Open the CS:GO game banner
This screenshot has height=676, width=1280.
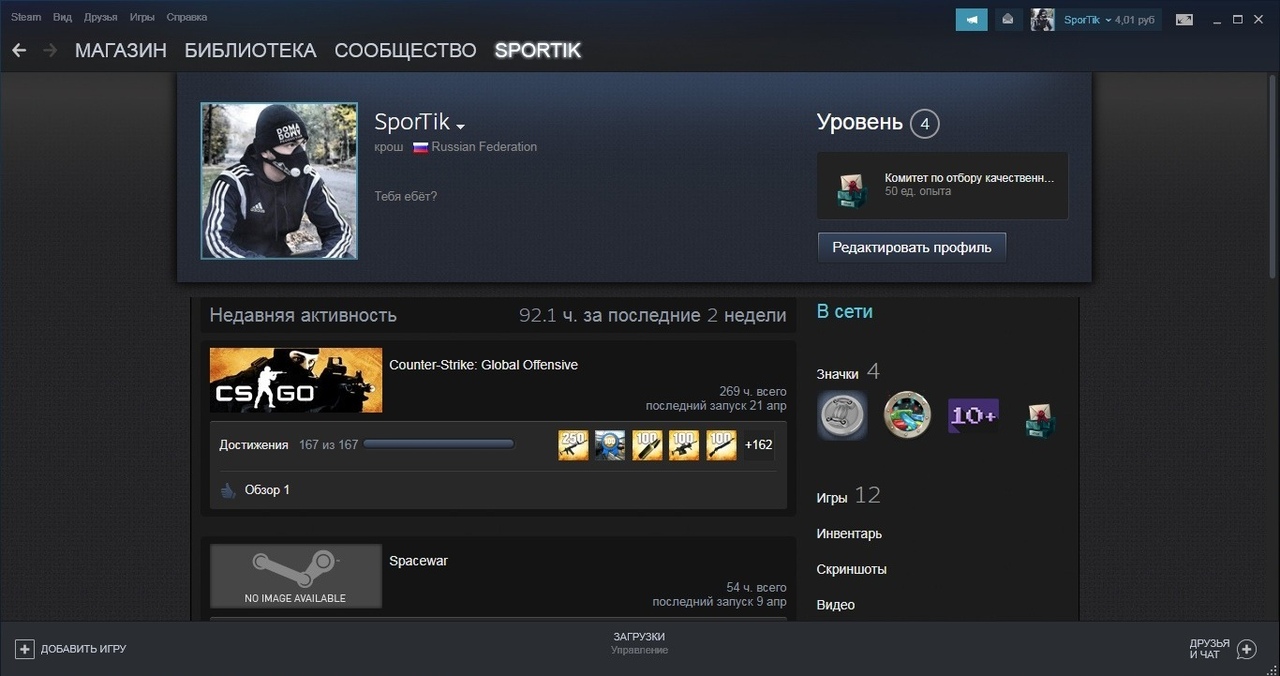point(296,380)
